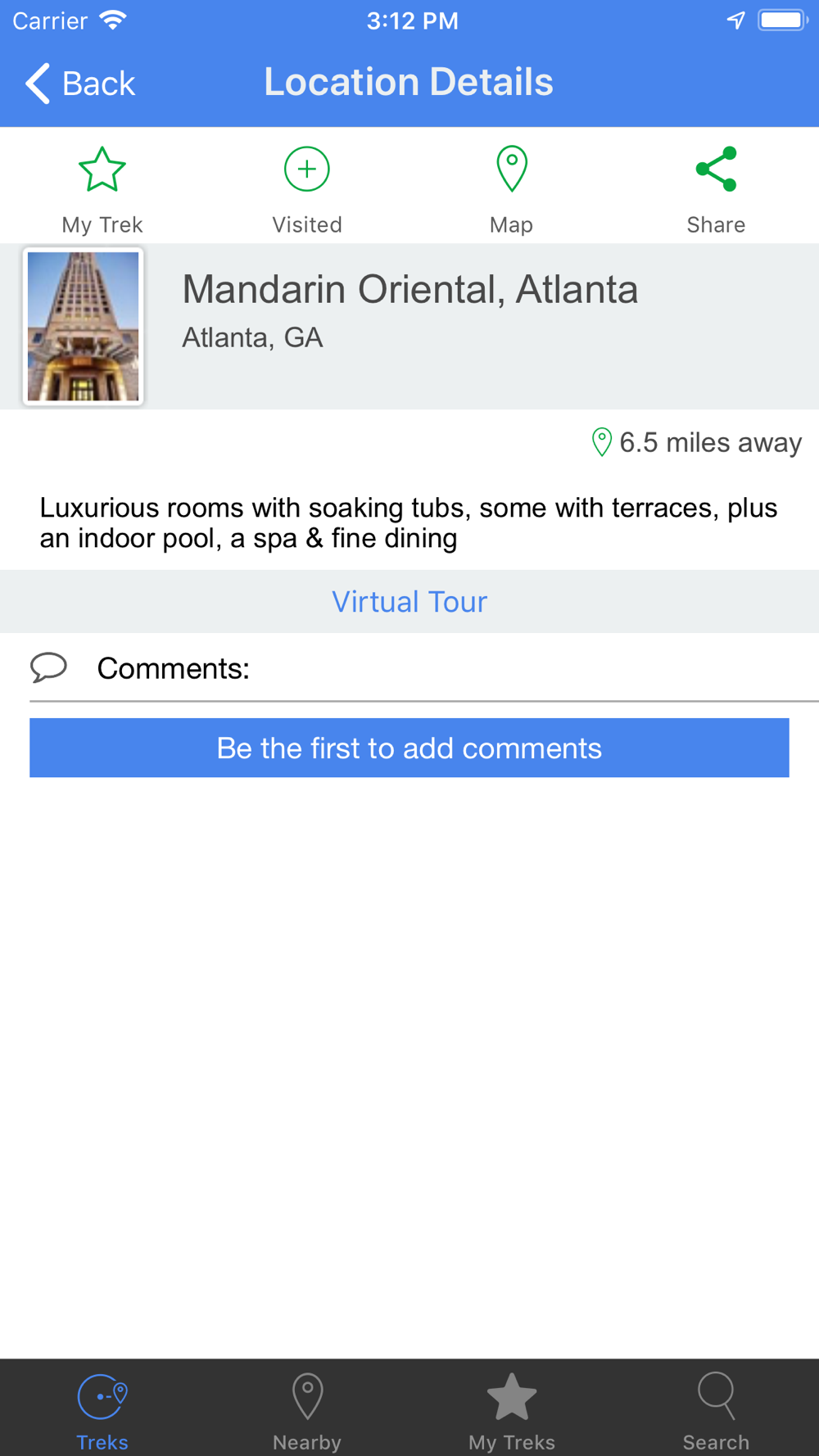819x1456 pixels.
Task: Open the My Treks tab
Action: [x=512, y=1411]
